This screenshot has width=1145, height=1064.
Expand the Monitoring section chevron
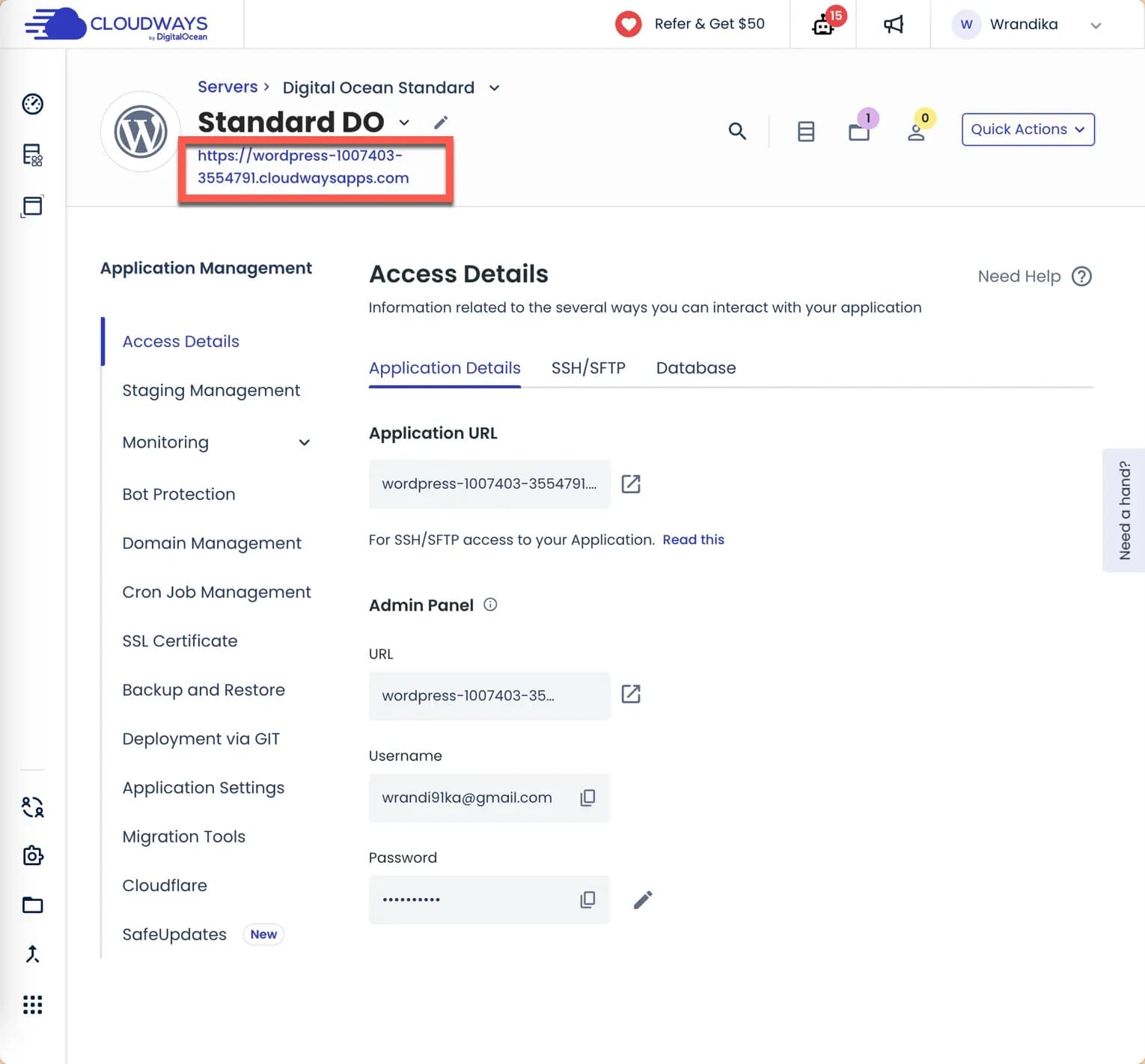coord(305,442)
